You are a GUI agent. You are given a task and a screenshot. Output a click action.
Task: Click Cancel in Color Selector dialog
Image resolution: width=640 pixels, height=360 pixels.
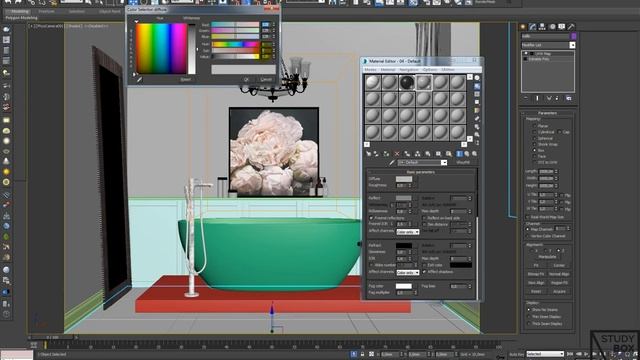pos(266,80)
